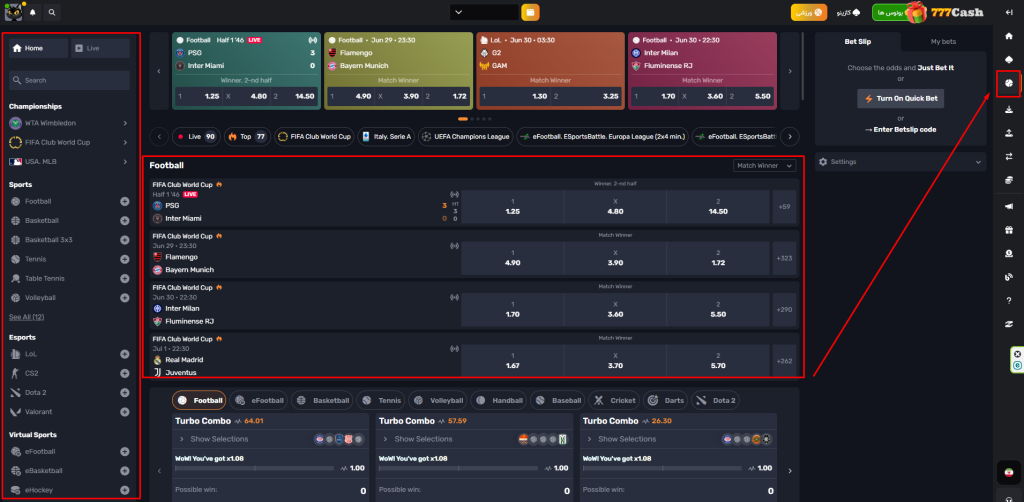Add Football to favorites with its plus icon
The height and width of the screenshot is (502, 1024).
(x=124, y=201)
